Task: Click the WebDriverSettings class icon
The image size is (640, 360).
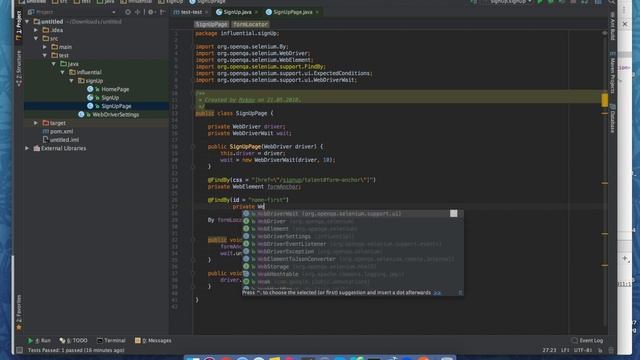Action: tap(81, 115)
